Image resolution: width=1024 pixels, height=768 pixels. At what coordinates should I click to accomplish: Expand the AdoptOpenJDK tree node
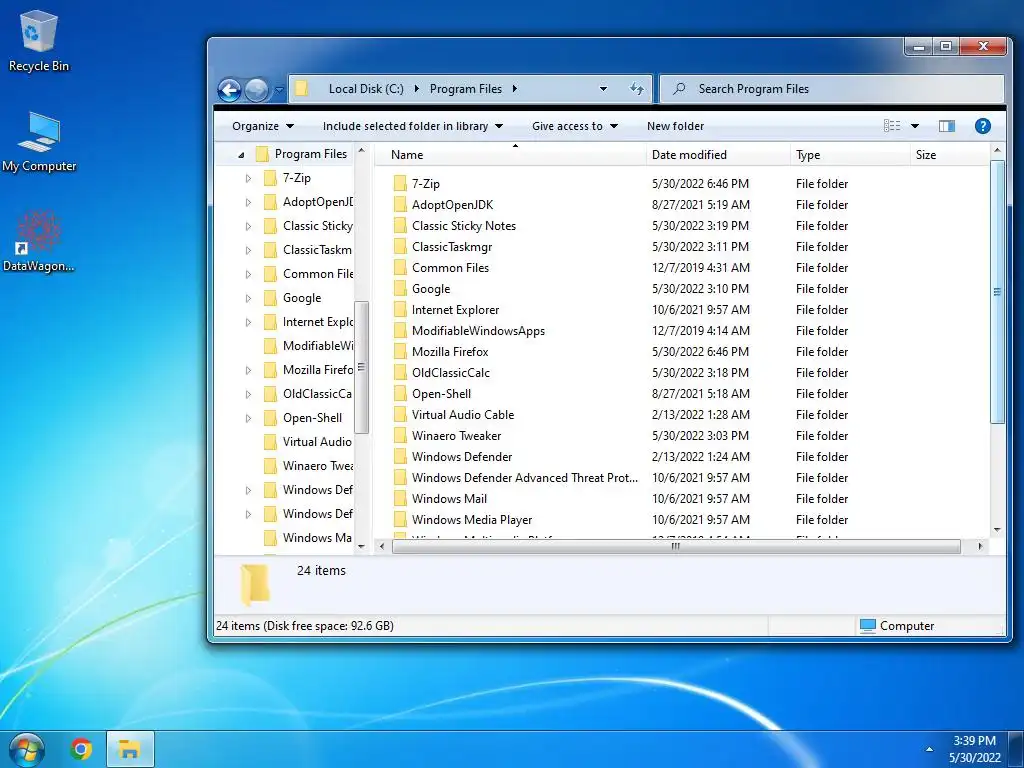click(x=248, y=202)
